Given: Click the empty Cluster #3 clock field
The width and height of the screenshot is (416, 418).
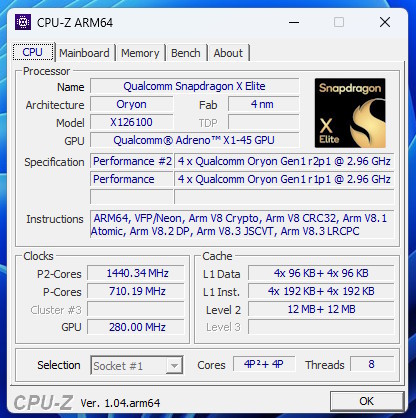Looking at the screenshot, I should click(x=136, y=309).
